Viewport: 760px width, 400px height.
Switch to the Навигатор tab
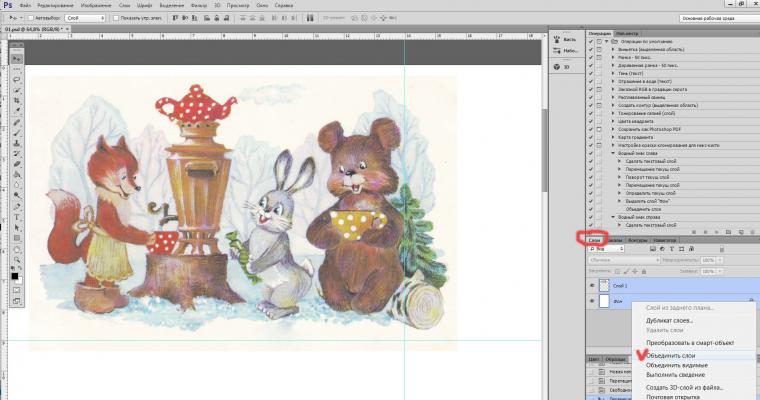(664, 240)
